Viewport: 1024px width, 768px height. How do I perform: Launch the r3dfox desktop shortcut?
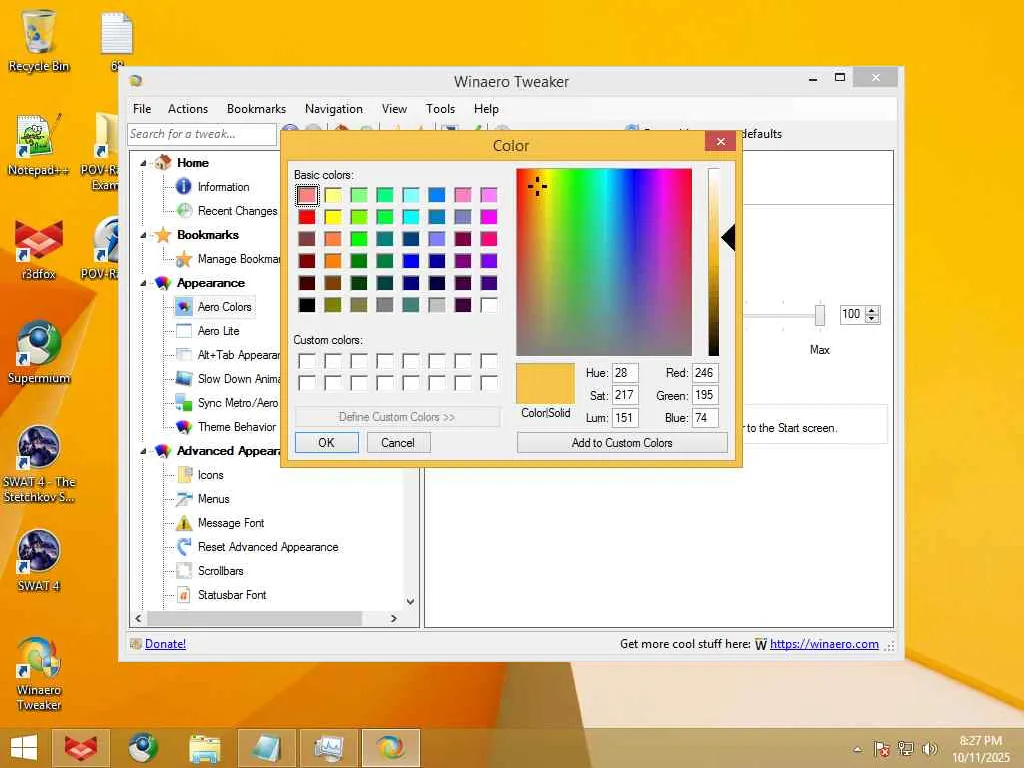tap(39, 248)
